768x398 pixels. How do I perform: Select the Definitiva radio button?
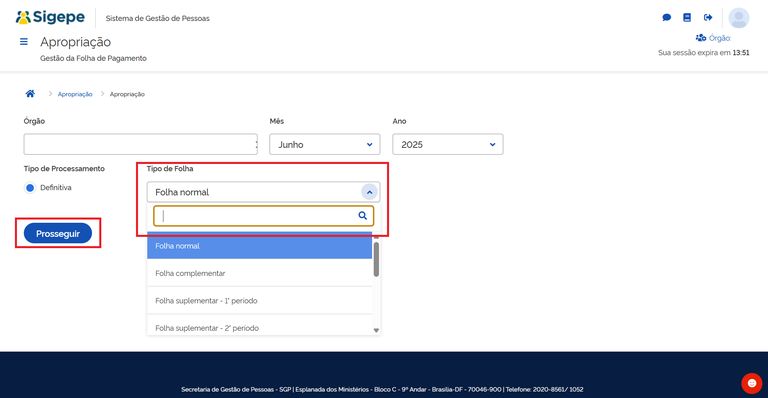click(x=30, y=187)
